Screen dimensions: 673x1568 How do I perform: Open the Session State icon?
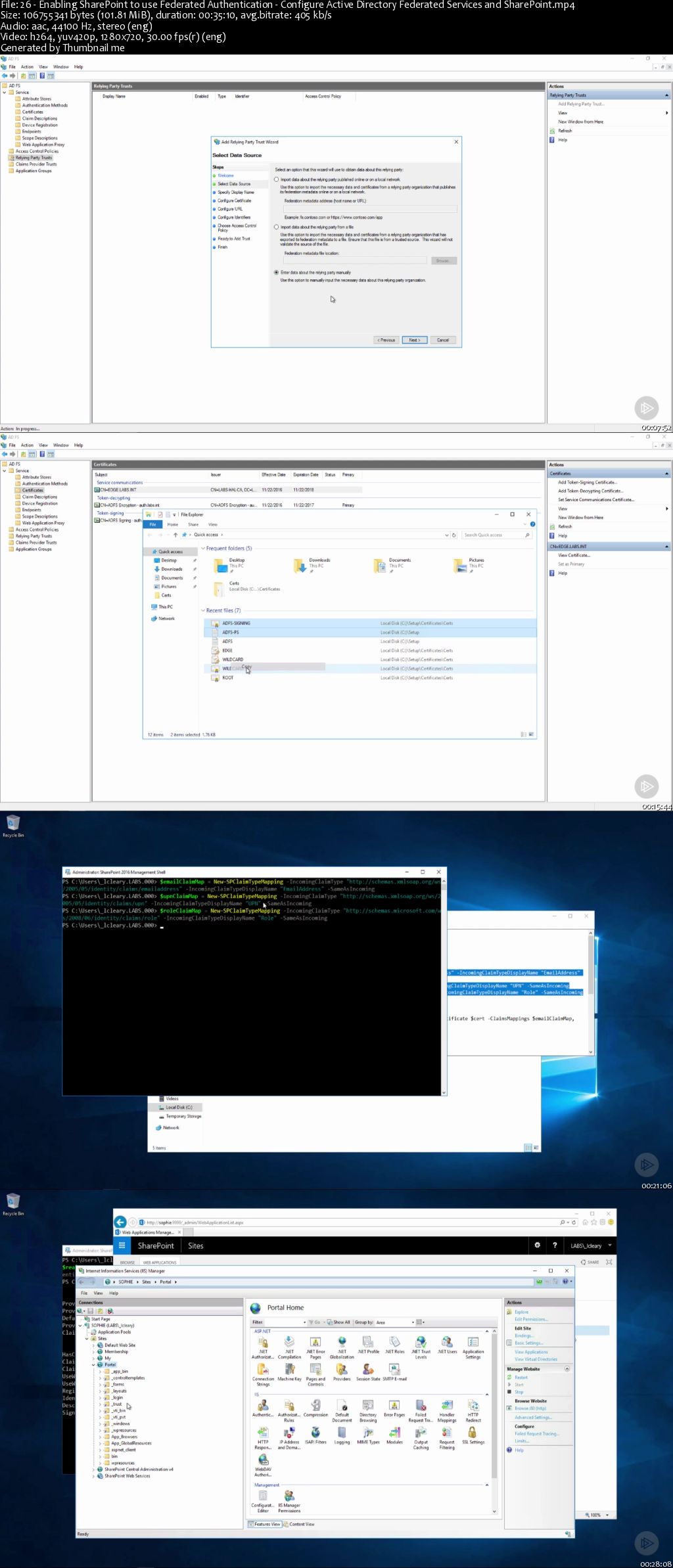368,1372
